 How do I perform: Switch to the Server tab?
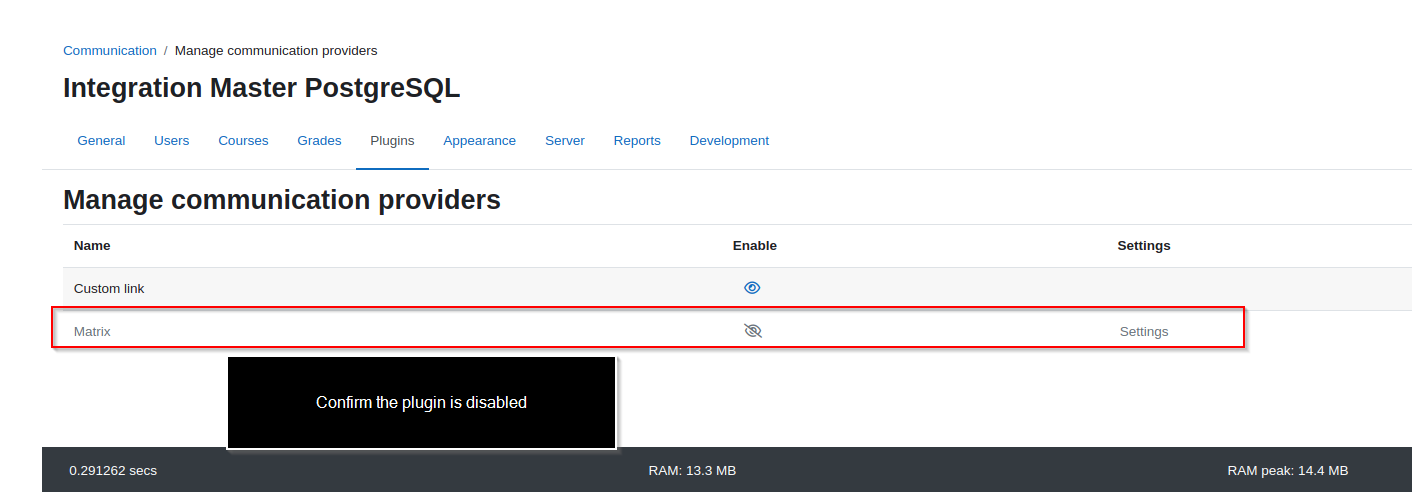(x=565, y=141)
